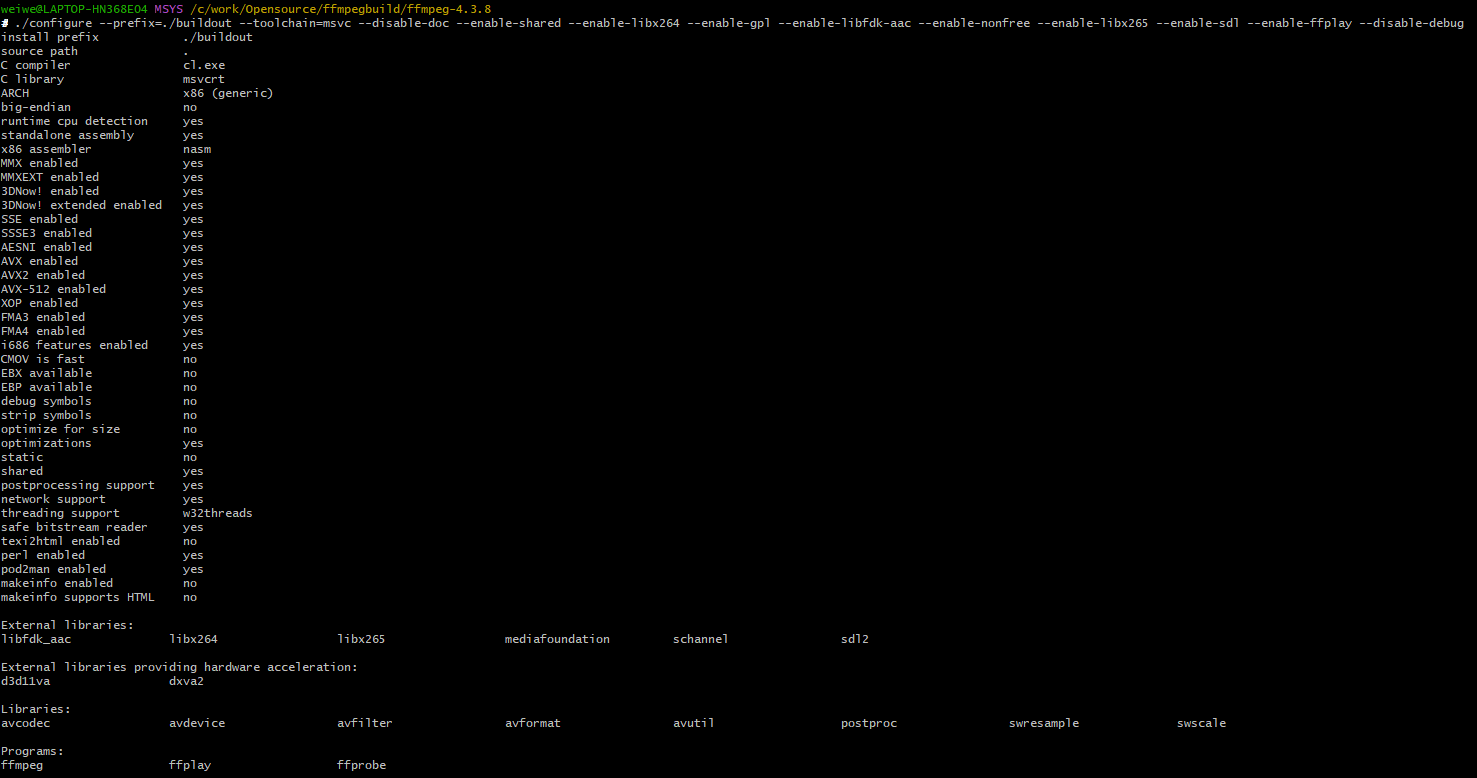Viewport: 1477px width, 778px height.
Task: Click the --enable-libx264 option
Action: (x=623, y=23)
